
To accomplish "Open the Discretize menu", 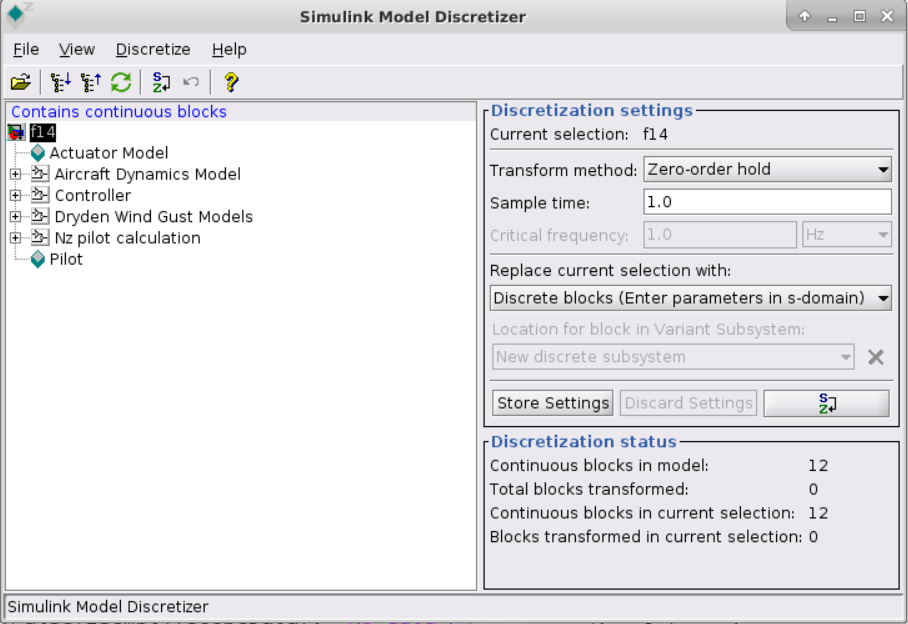I will [x=153, y=50].
